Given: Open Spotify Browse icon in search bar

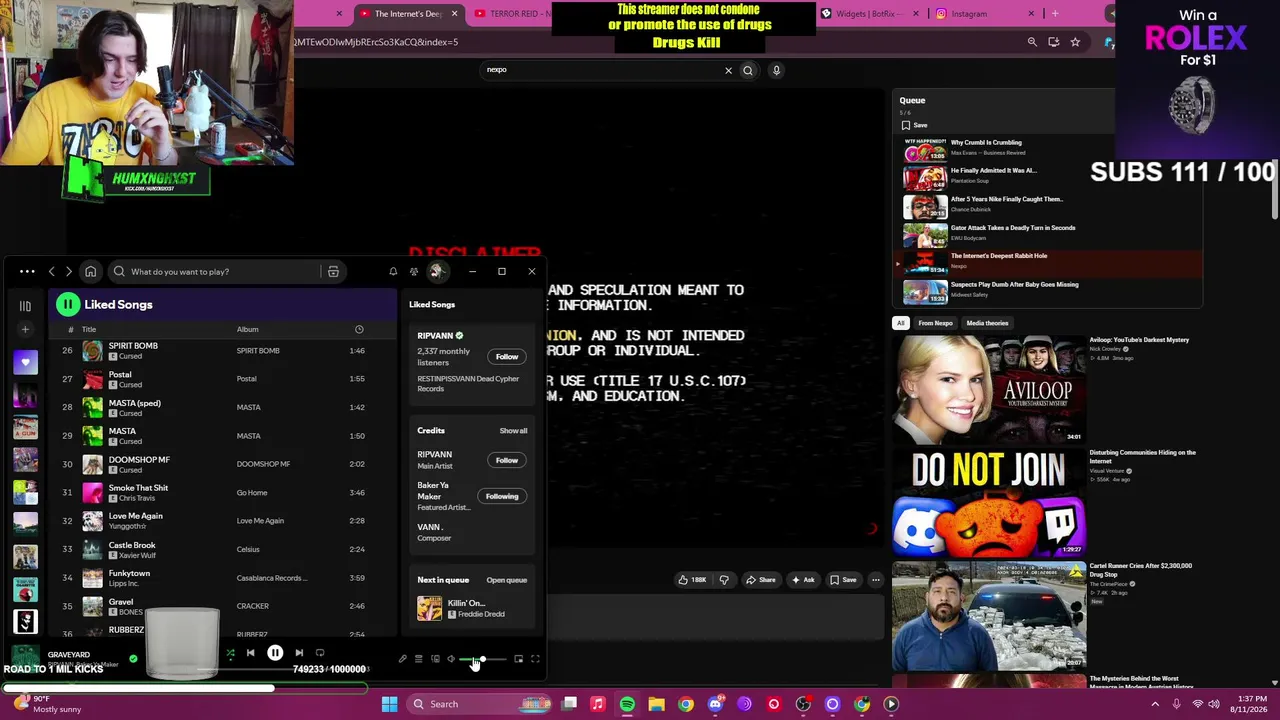Looking at the screenshot, I should click(333, 271).
